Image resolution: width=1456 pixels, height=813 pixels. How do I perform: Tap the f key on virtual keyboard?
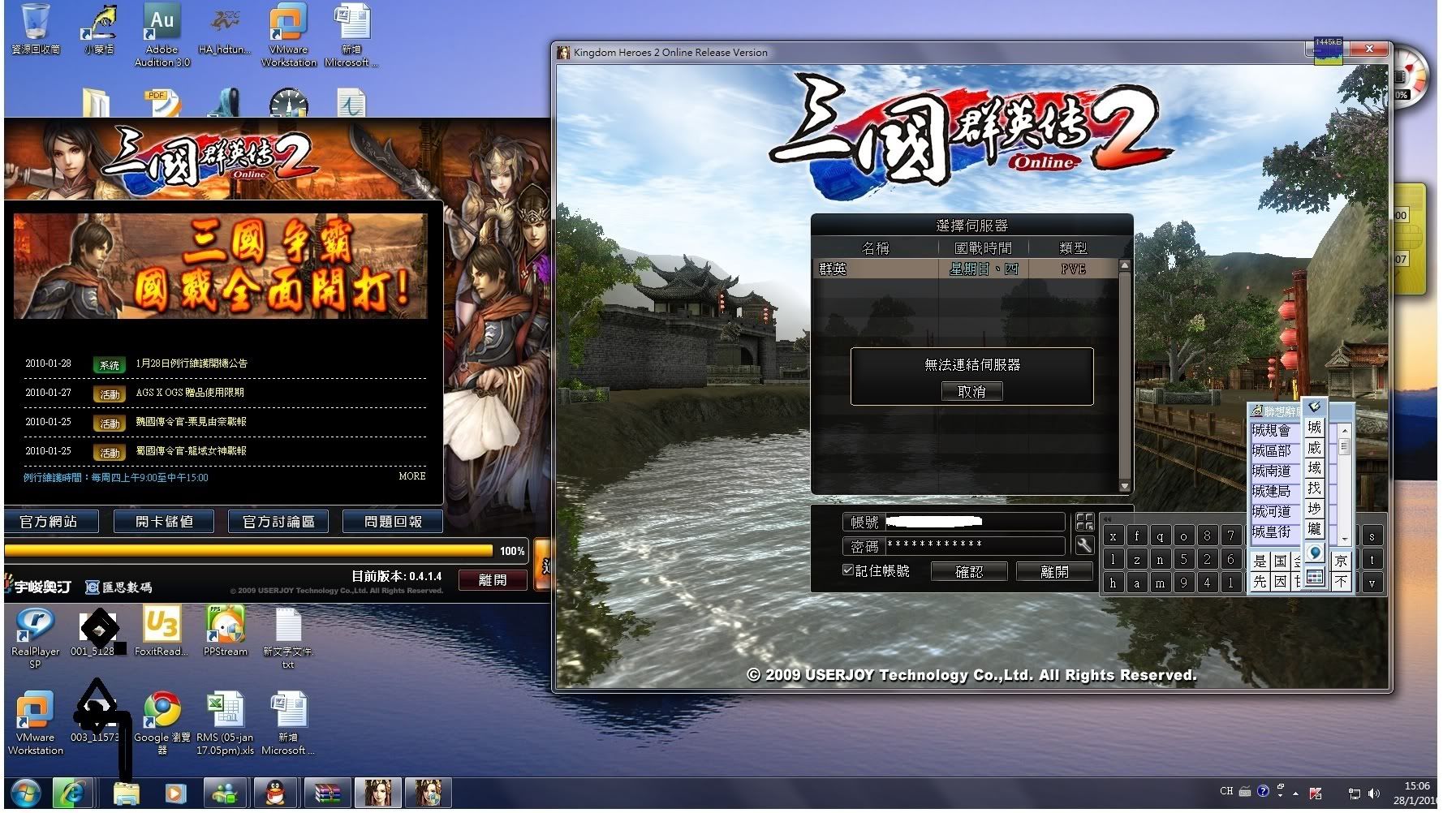click(1137, 536)
